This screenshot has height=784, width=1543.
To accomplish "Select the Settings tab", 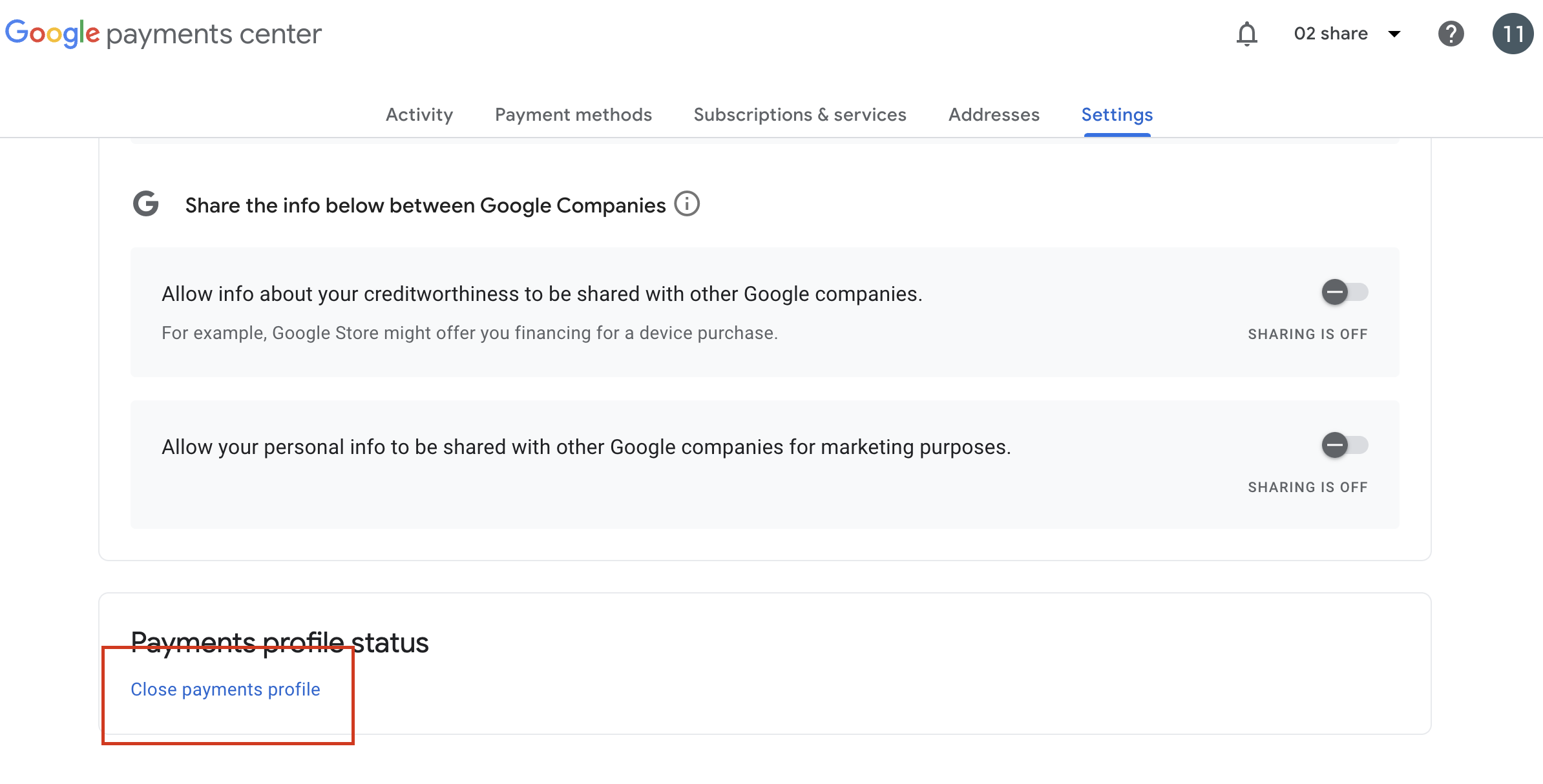I will [1117, 114].
